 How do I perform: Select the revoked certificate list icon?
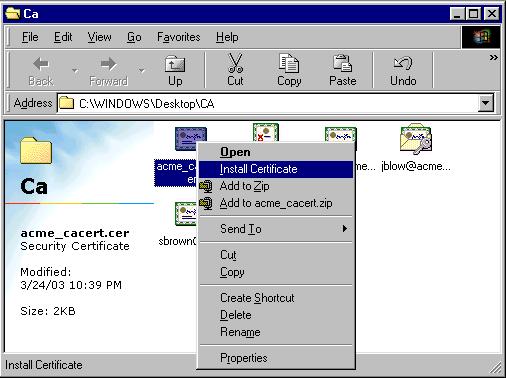point(265,132)
